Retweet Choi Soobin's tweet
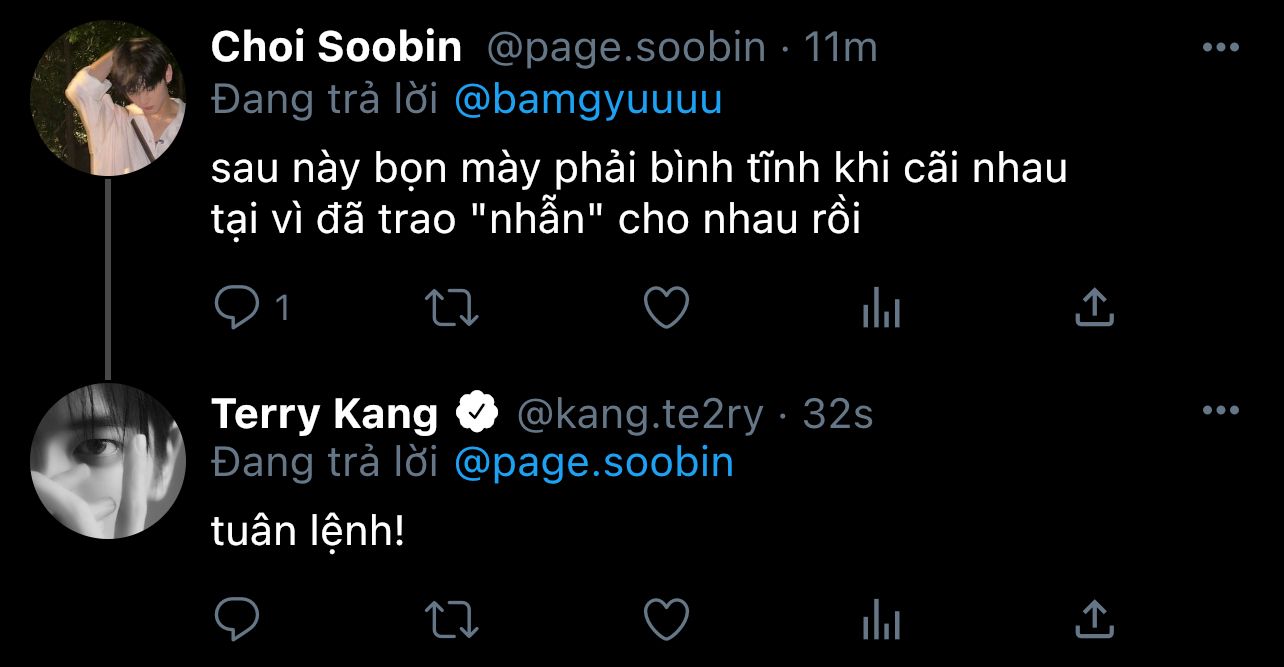Viewport: 1284px width, 667px height. coord(452,308)
